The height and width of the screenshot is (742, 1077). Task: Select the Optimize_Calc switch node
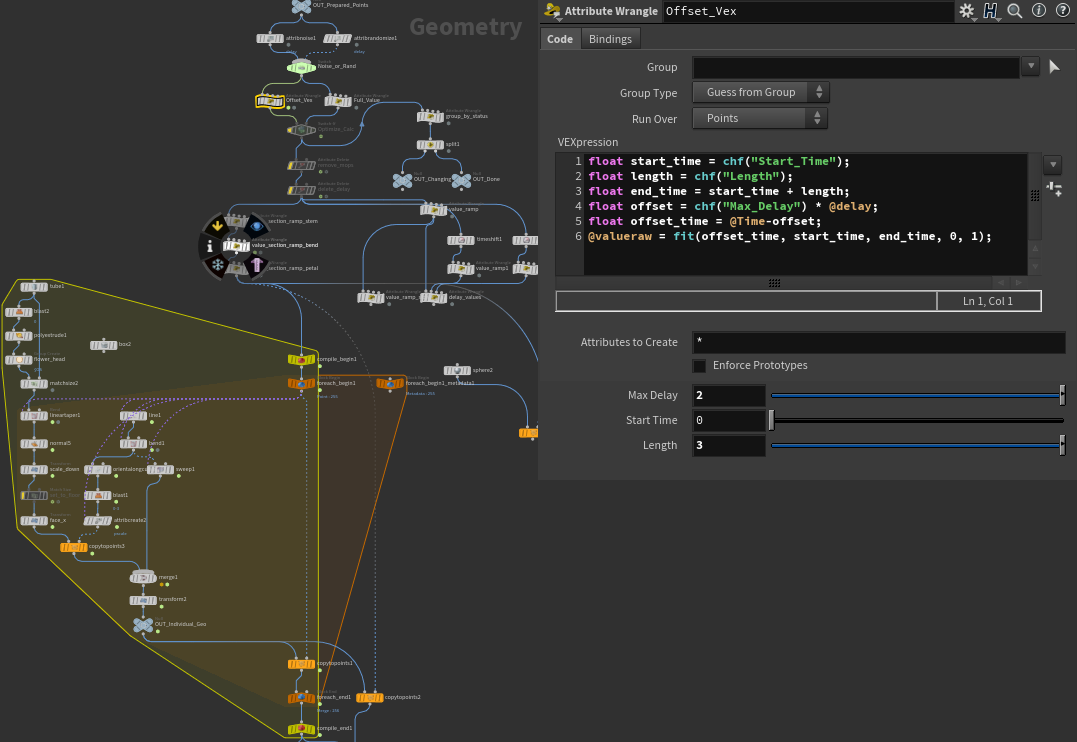[301, 129]
